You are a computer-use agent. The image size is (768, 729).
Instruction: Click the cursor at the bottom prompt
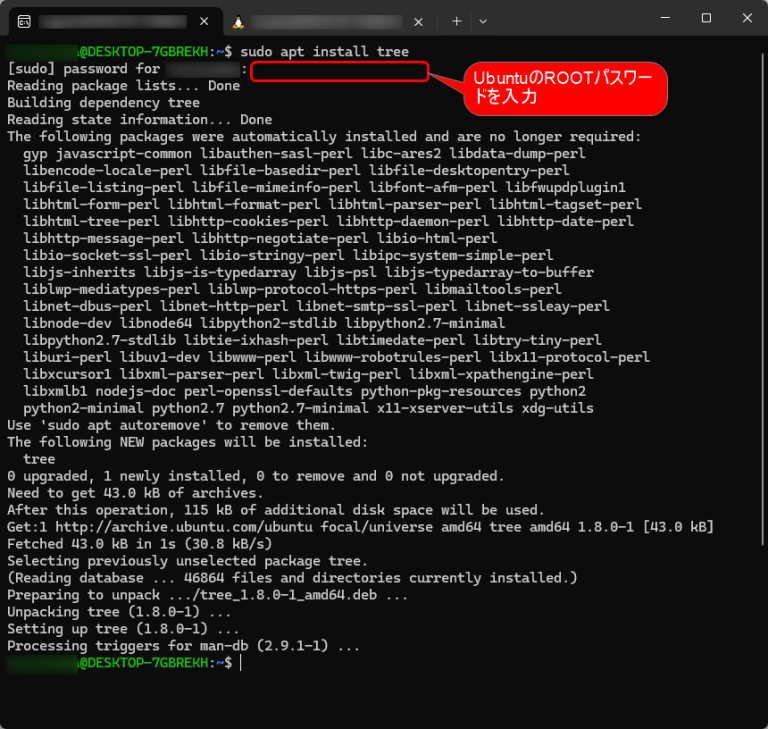241,663
